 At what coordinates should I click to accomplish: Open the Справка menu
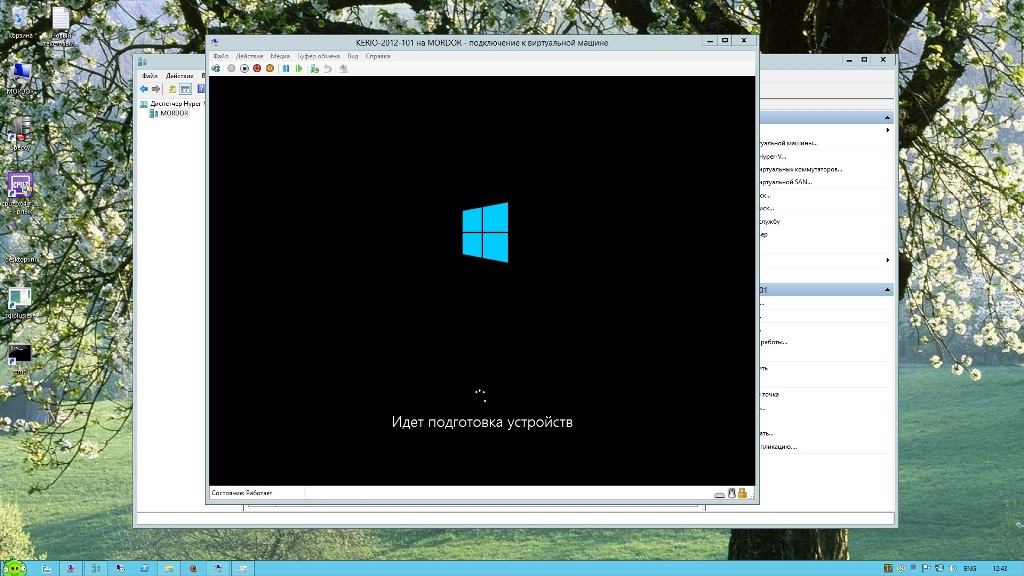pyautogui.click(x=378, y=56)
